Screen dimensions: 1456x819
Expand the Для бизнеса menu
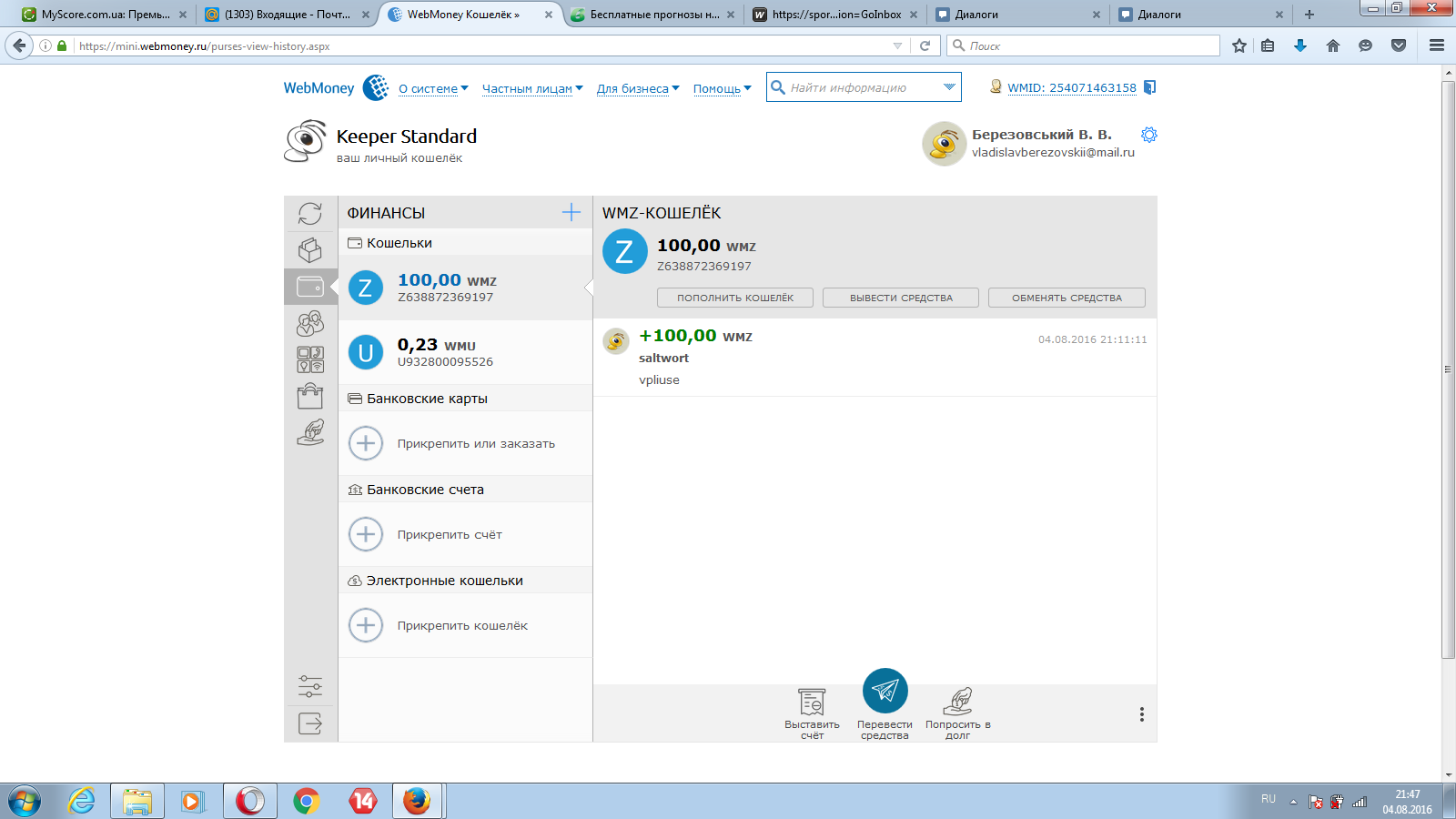pyautogui.click(x=638, y=88)
